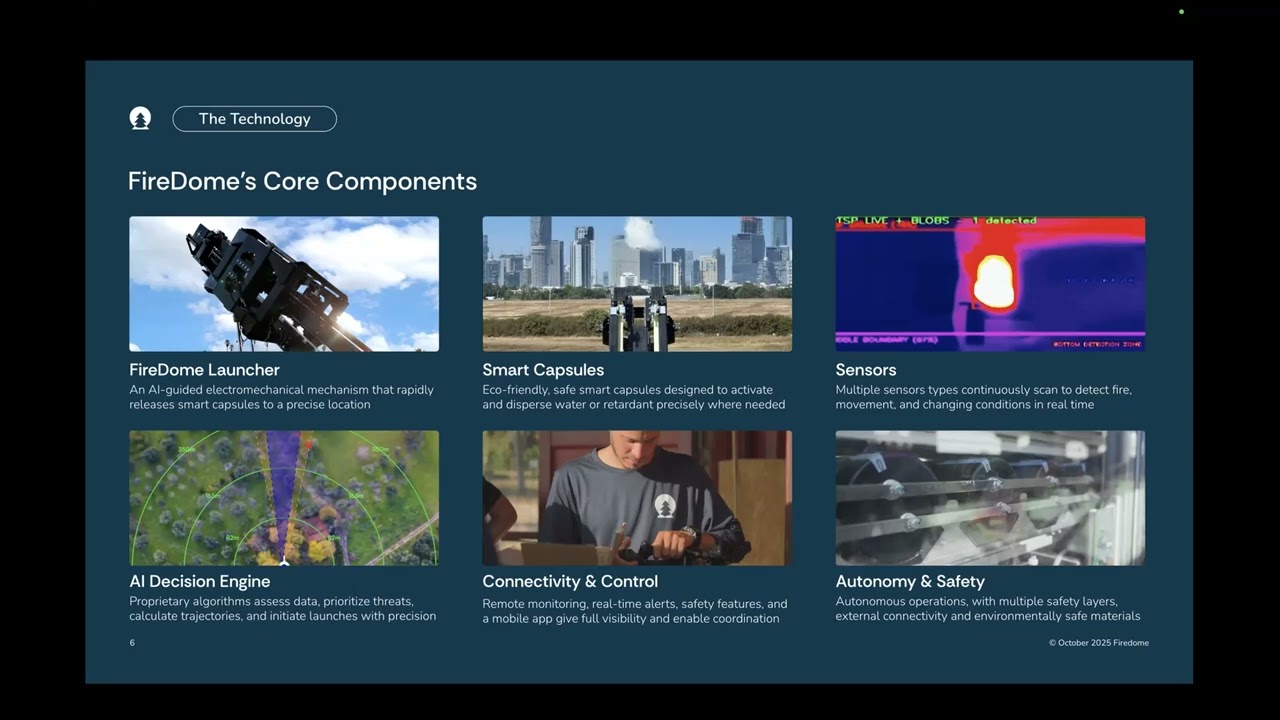The image size is (1280, 720).
Task: Click the "Smart Capsules" heading
Action: coord(543,370)
